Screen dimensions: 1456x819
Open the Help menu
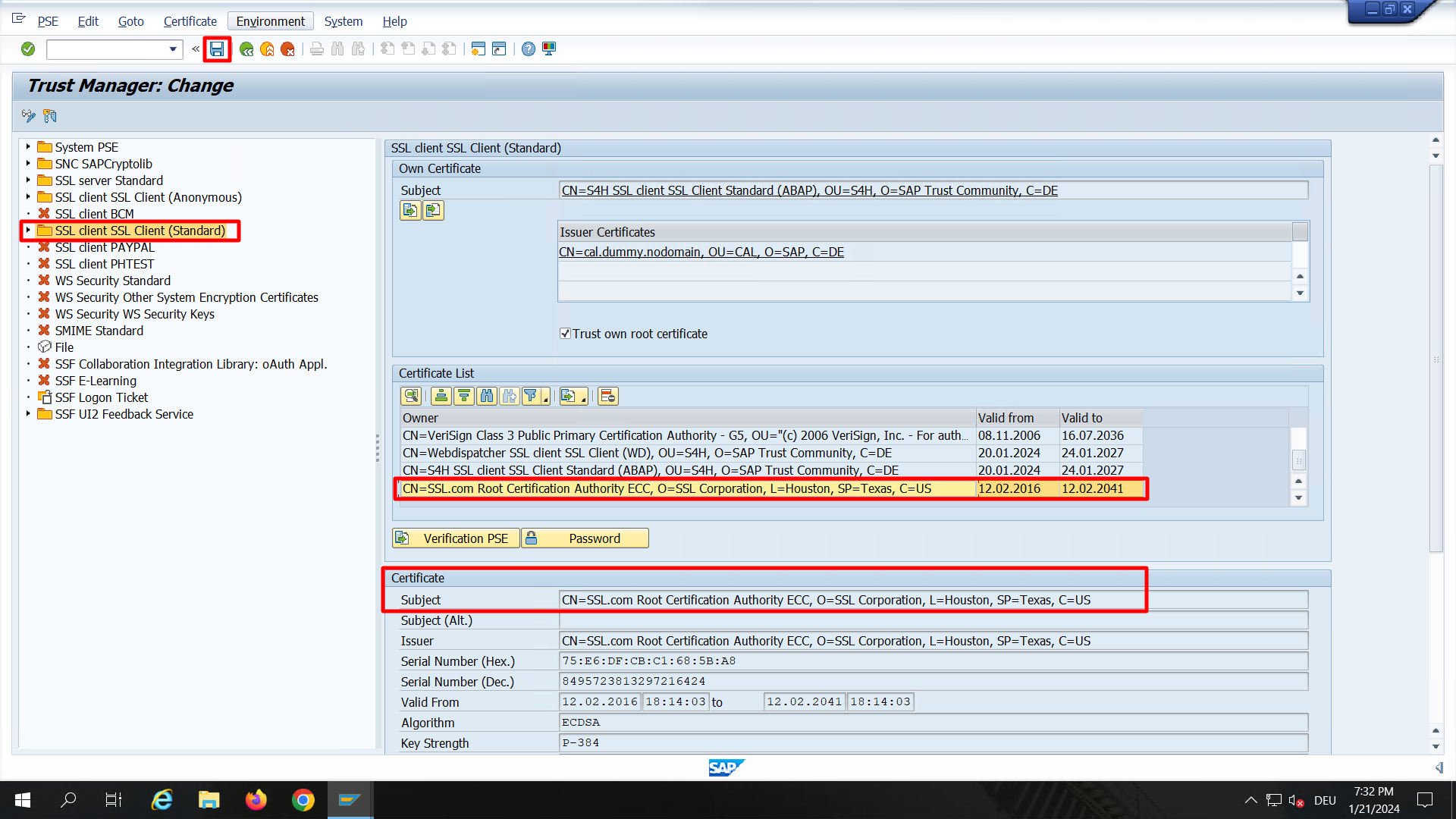coord(394,21)
